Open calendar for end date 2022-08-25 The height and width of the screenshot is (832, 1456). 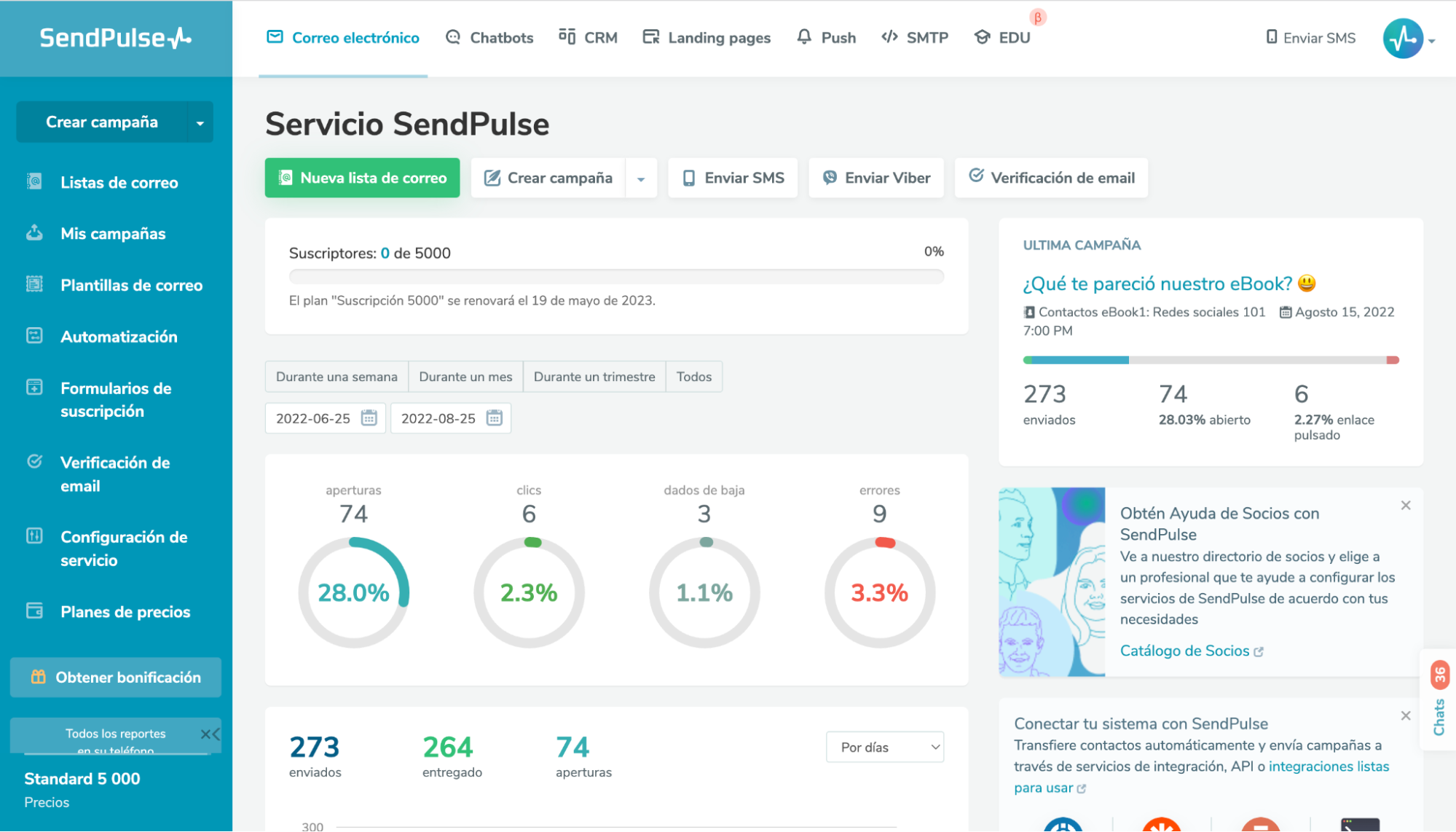[x=495, y=418]
